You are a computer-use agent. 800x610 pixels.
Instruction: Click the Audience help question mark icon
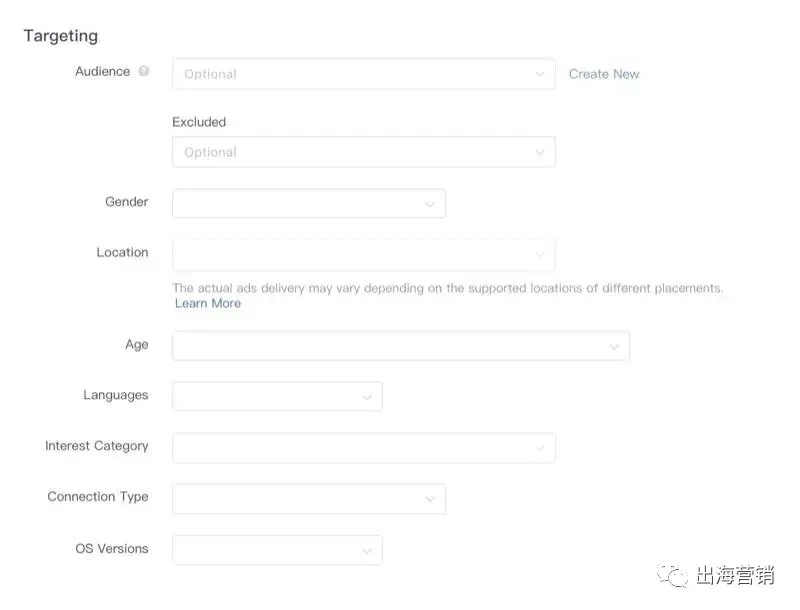tap(144, 71)
